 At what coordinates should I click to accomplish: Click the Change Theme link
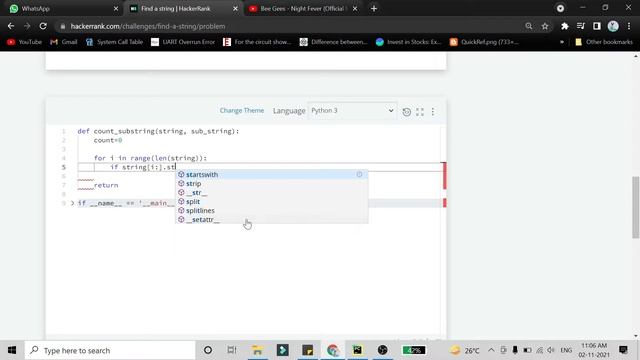pos(242,111)
